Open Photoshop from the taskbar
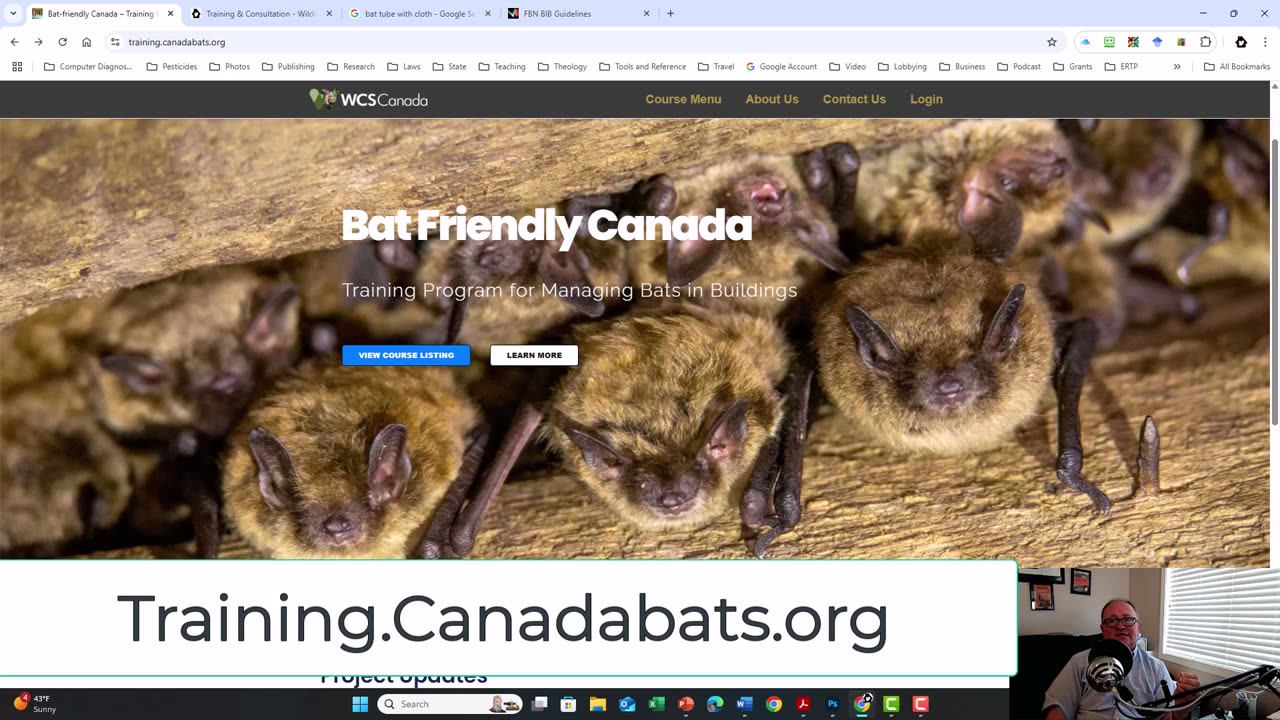This screenshot has width=1280, height=720. [832, 704]
